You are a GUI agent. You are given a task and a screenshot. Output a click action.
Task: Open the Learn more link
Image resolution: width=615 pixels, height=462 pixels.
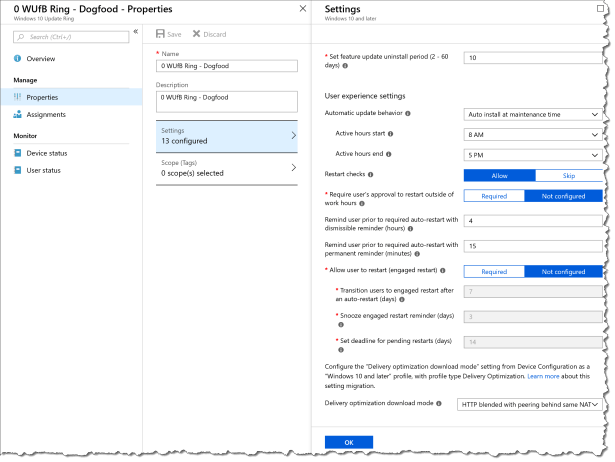click(x=543, y=376)
